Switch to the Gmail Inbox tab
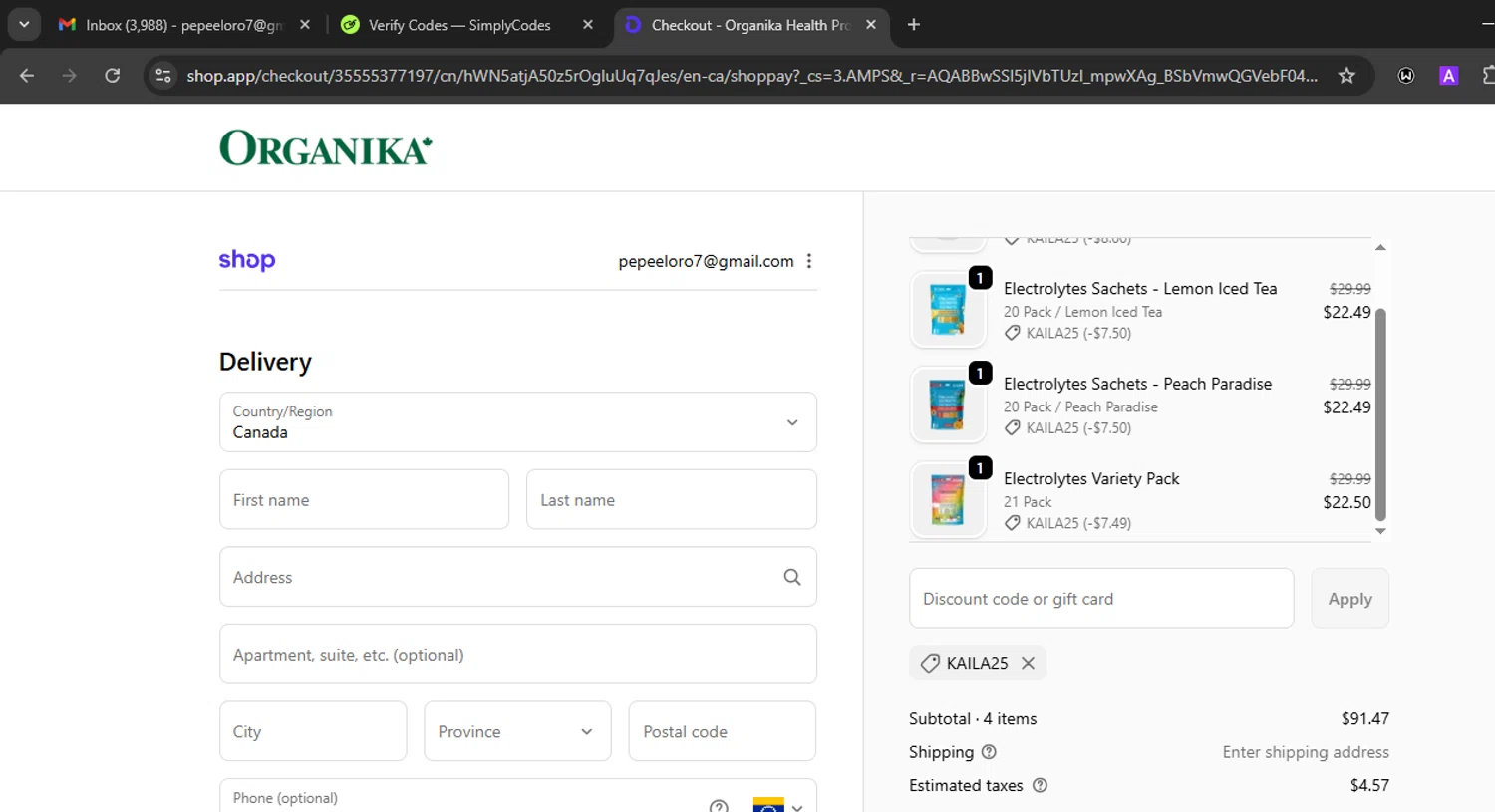Viewport: 1495px width, 812px height. [184, 25]
